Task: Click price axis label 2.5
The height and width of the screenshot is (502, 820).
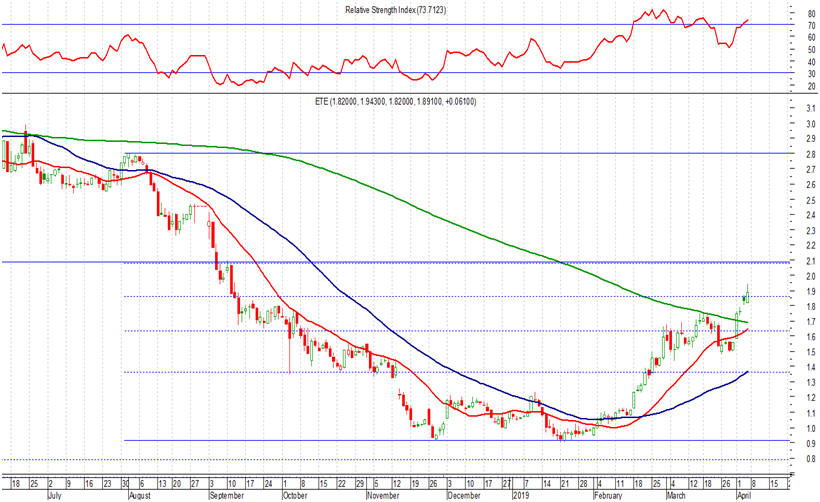Action: [811, 200]
